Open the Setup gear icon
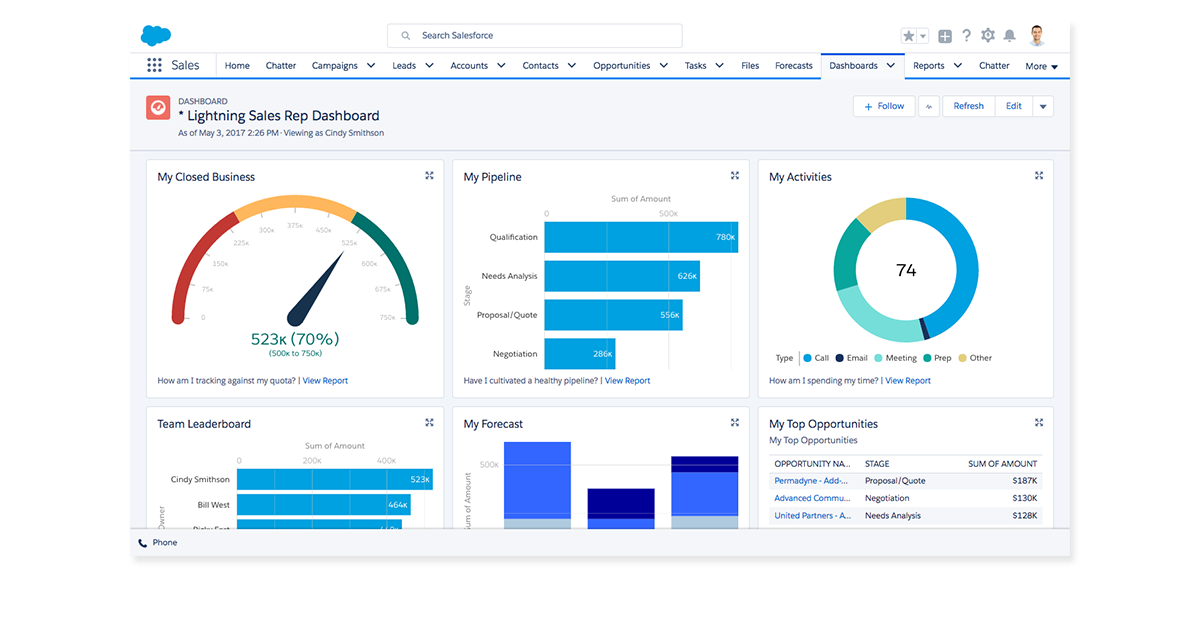Image resolution: width=1200 pixels, height=640 pixels. pos(988,36)
